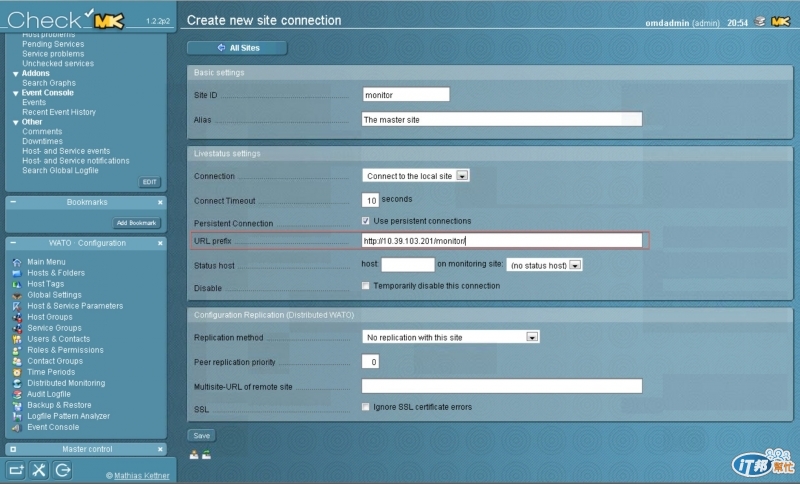Image resolution: width=800 pixels, height=484 pixels.
Task: Click the Host Groups icon
Action: point(17,317)
